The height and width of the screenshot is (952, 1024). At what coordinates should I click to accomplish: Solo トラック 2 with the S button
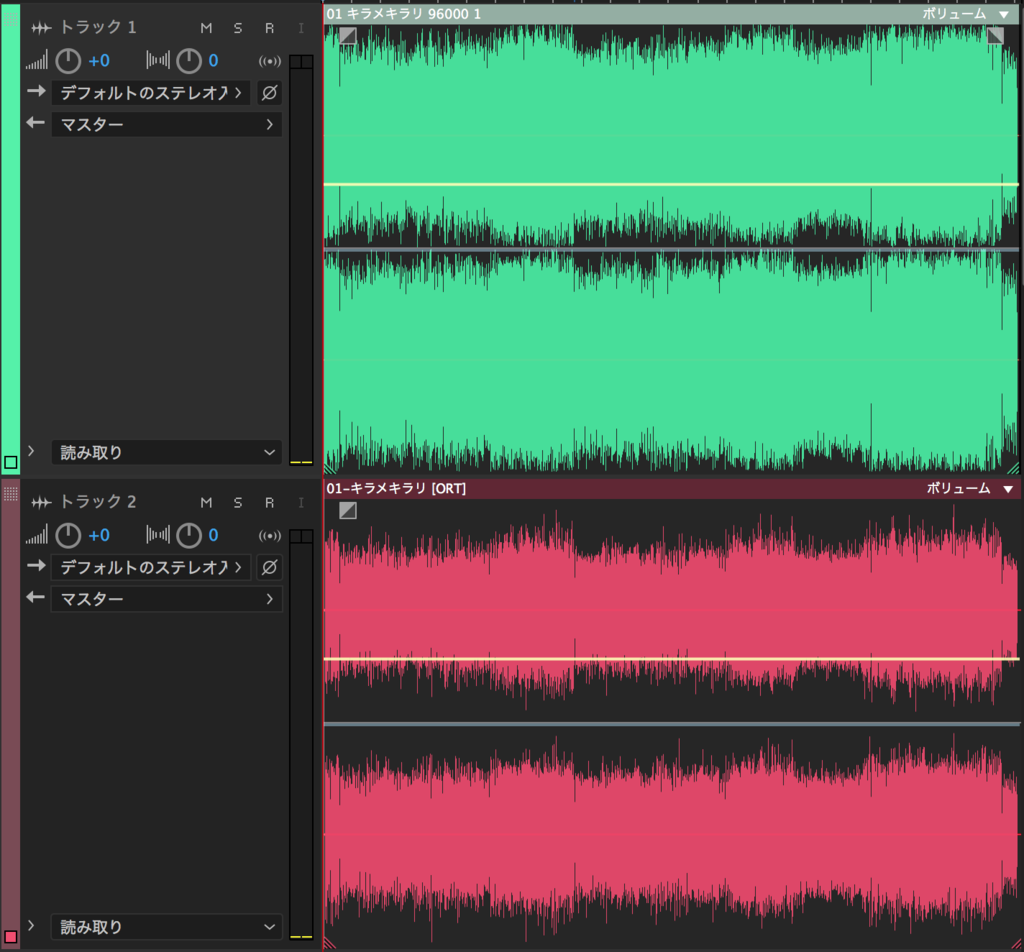238,503
